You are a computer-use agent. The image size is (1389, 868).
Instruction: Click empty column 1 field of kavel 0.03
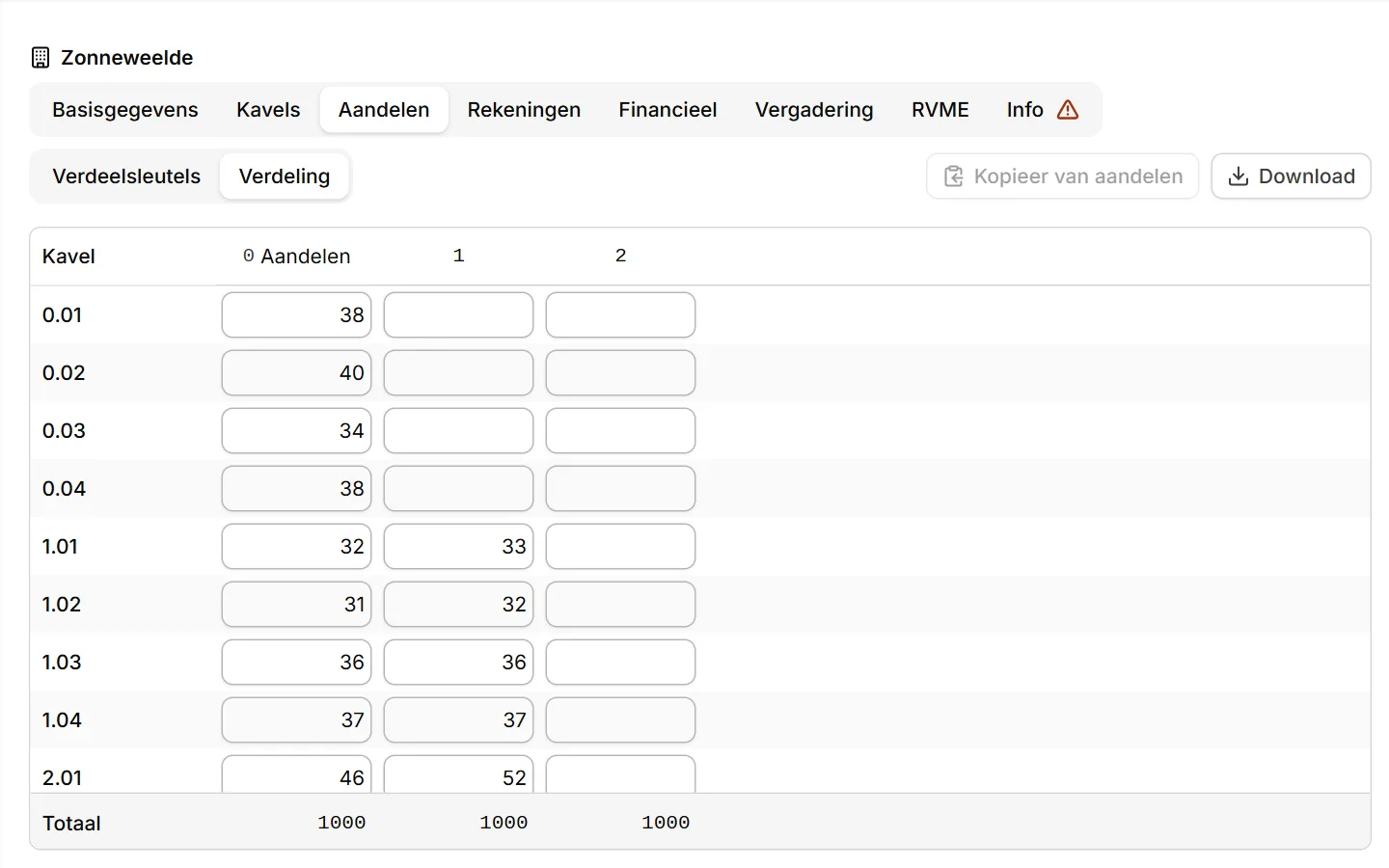[x=458, y=431]
